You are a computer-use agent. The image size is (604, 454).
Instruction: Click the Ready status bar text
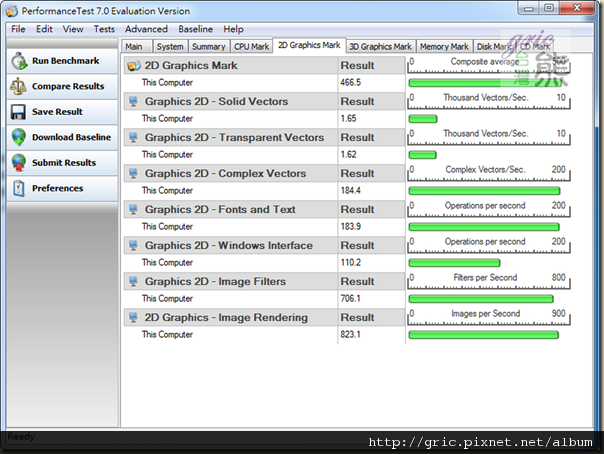tap(21, 437)
